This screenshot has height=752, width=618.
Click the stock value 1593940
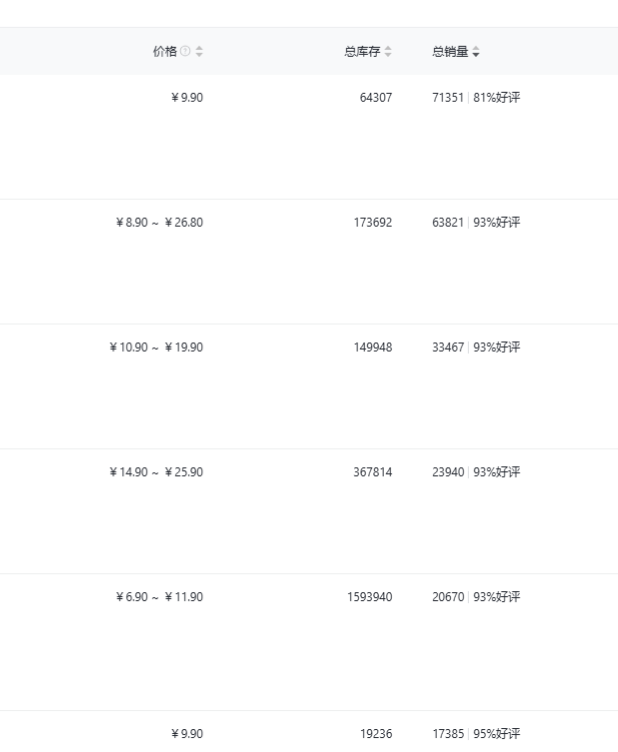click(x=370, y=597)
